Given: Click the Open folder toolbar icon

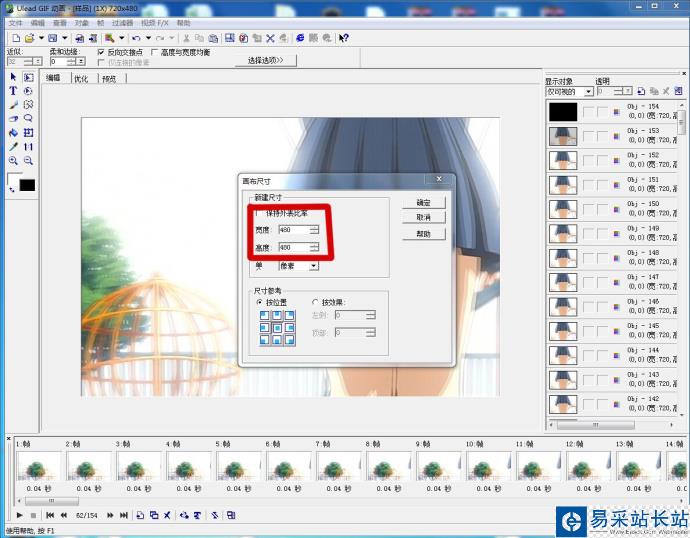Looking at the screenshot, I should tap(29, 38).
